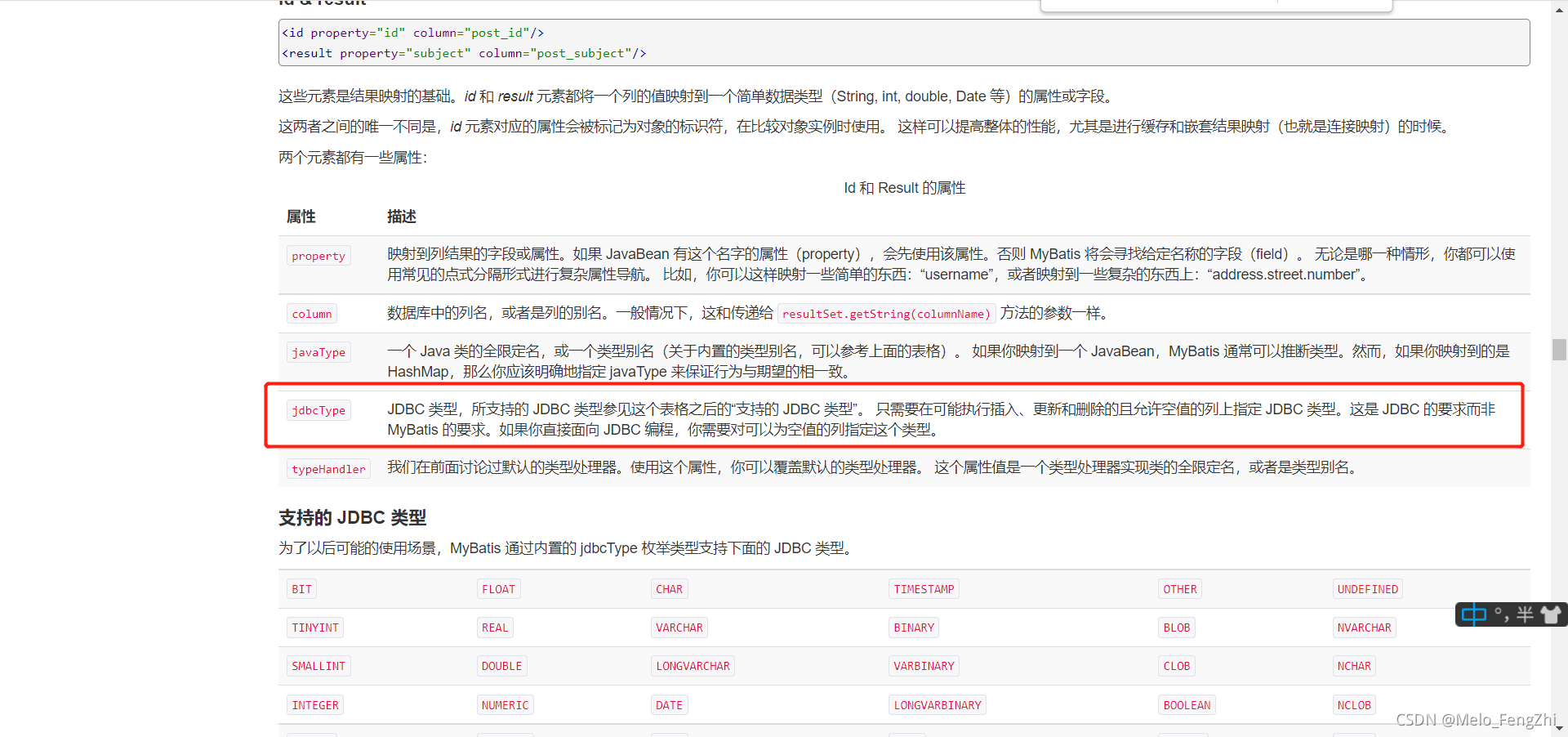Click the page vertical scrollbar thumb
The width and height of the screenshot is (1568, 737).
point(1559,350)
